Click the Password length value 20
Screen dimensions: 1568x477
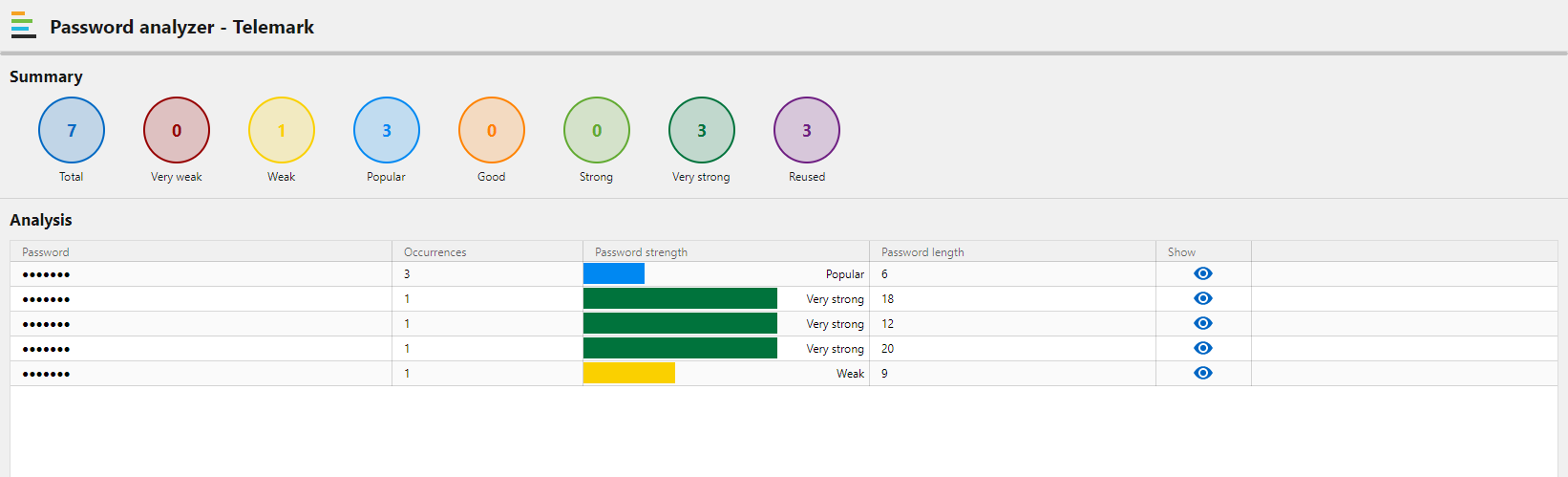(x=887, y=348)
